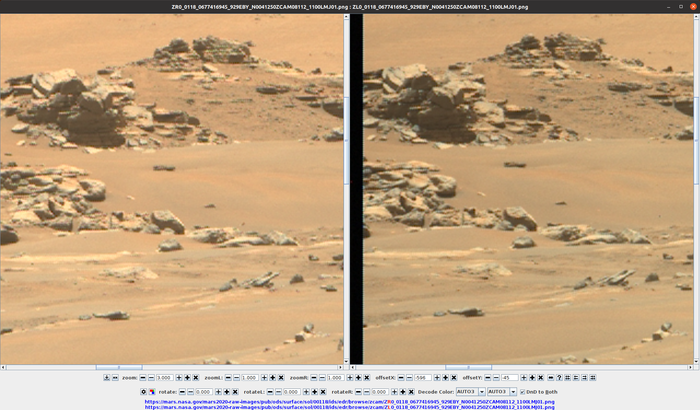Click the bold plus button for zoomR
This screenshot has height=410, width=700.
tap(358, 378)
